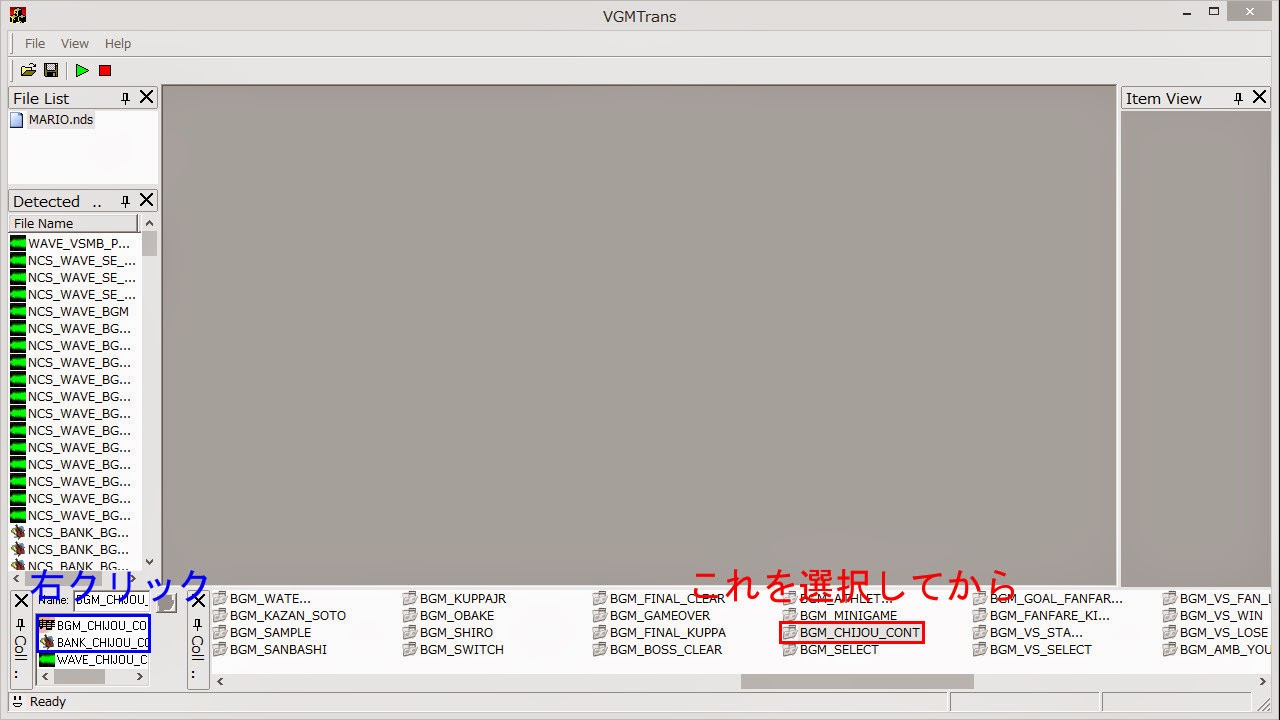Click the MARIO.nds file icon
This screenshot has width=1280, height=720.
(17, 120)
